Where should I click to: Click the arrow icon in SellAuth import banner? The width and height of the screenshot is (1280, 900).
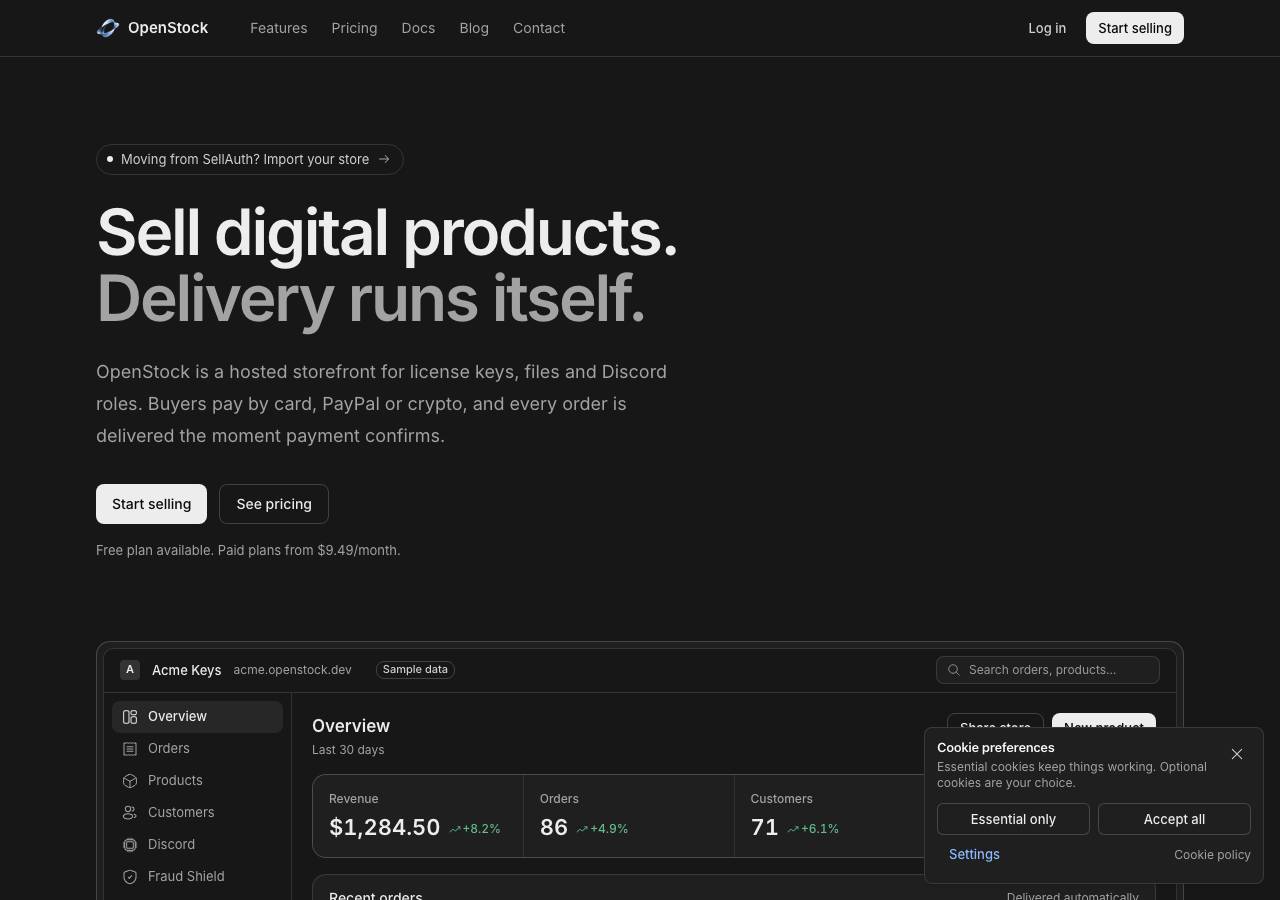click(x=384, y=159)
